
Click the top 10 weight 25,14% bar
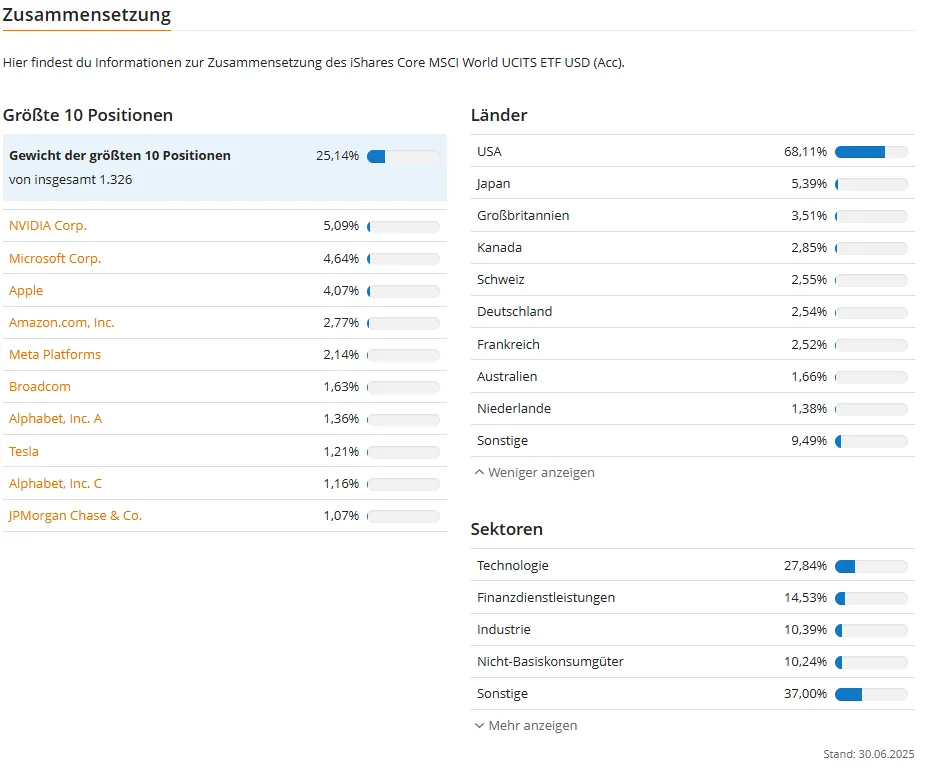[x=403, y=156]
